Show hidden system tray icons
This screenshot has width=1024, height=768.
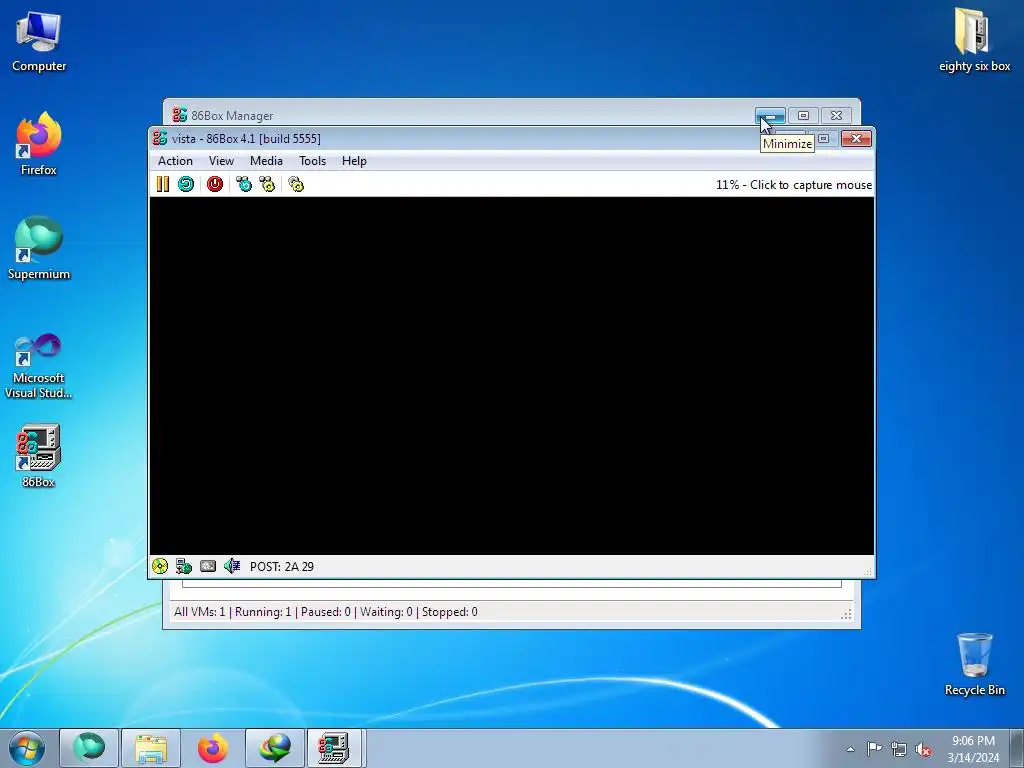click(x=850, y=749)
